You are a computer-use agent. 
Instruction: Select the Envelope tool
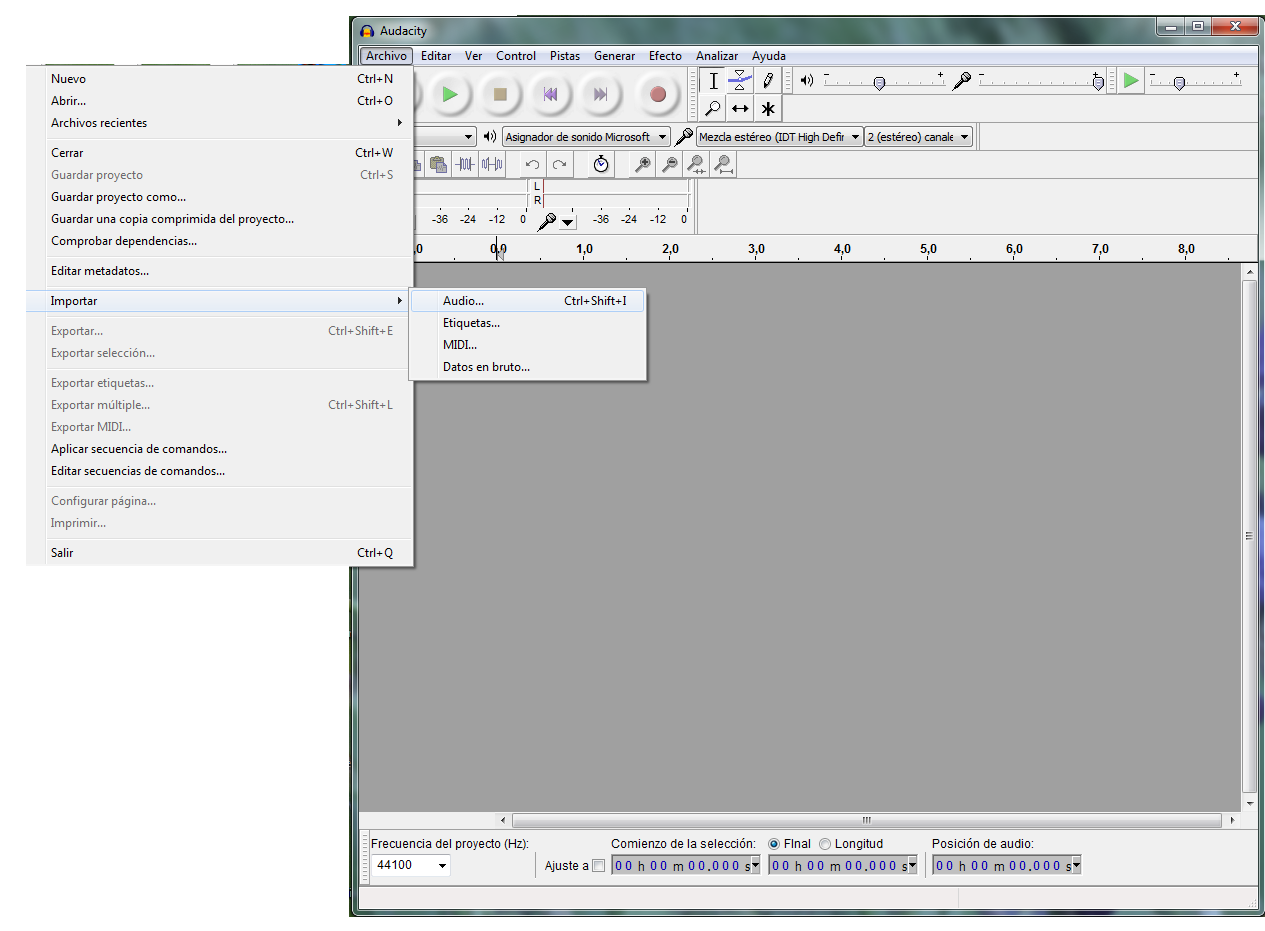point(740,81)
